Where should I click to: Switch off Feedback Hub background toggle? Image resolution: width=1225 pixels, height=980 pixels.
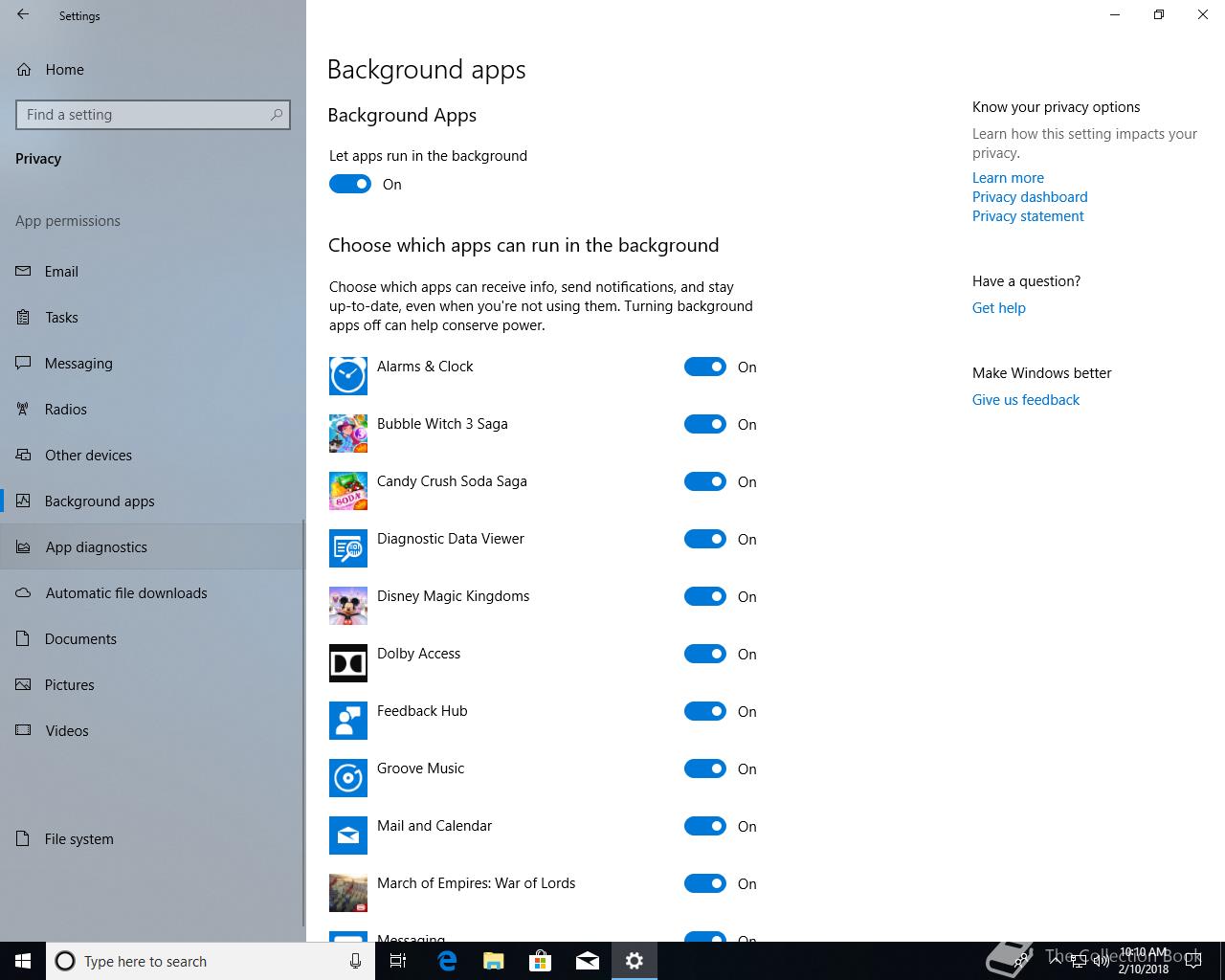(x=705, y=711)
